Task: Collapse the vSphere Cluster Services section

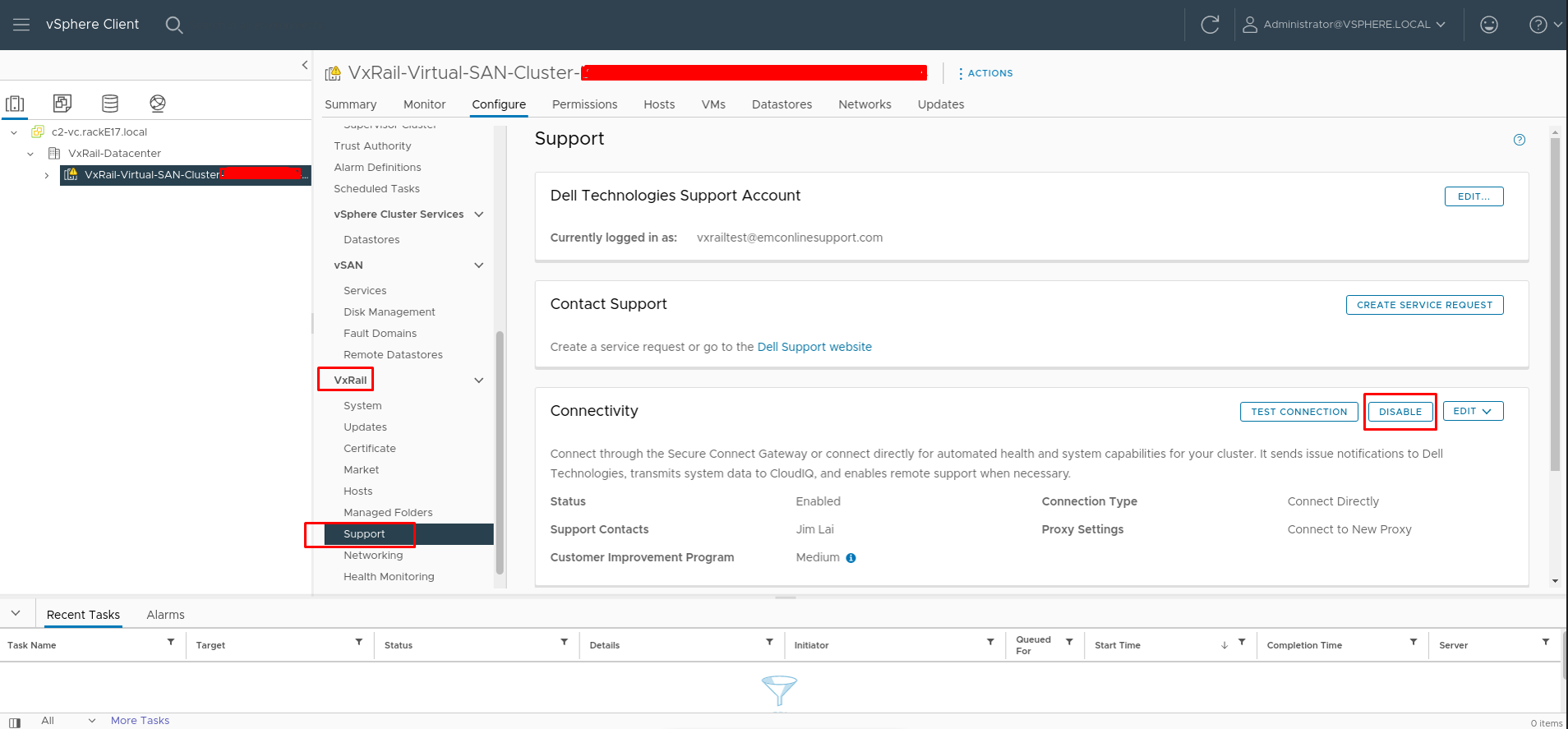Action: click(x=479, y=215)
